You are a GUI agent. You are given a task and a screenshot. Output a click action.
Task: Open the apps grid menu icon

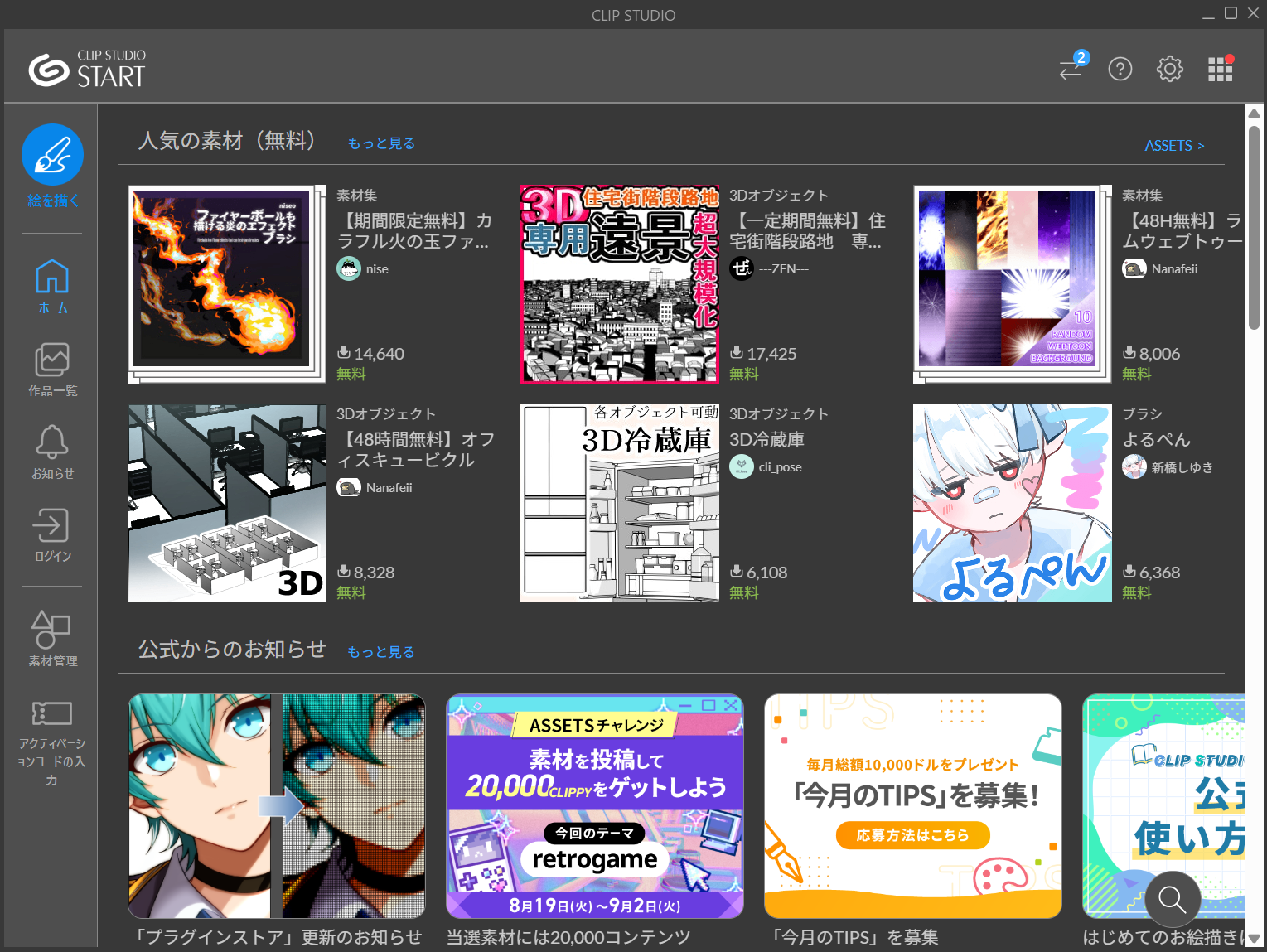click(1220, 69)
